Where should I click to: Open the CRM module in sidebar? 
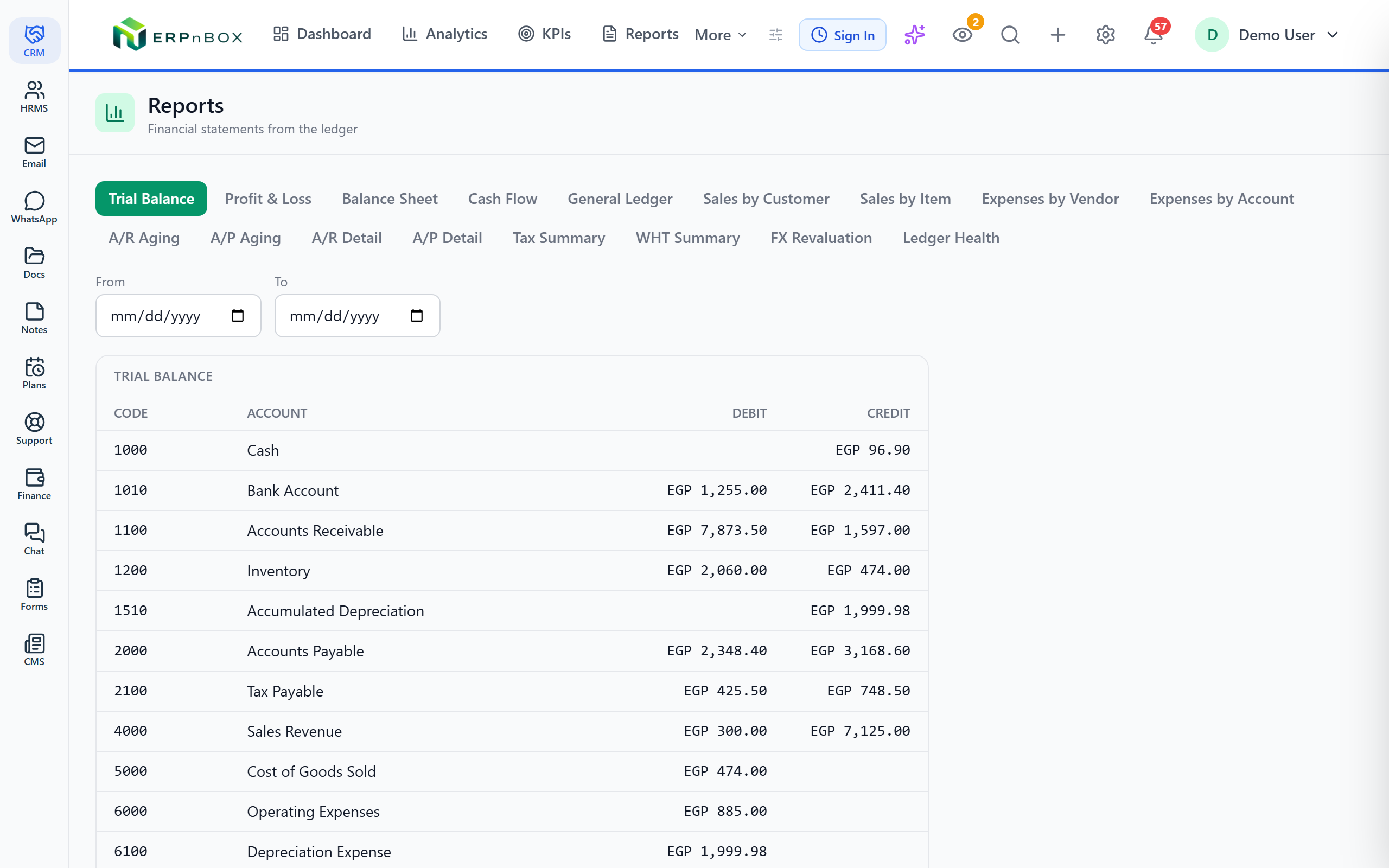point(34,41)
